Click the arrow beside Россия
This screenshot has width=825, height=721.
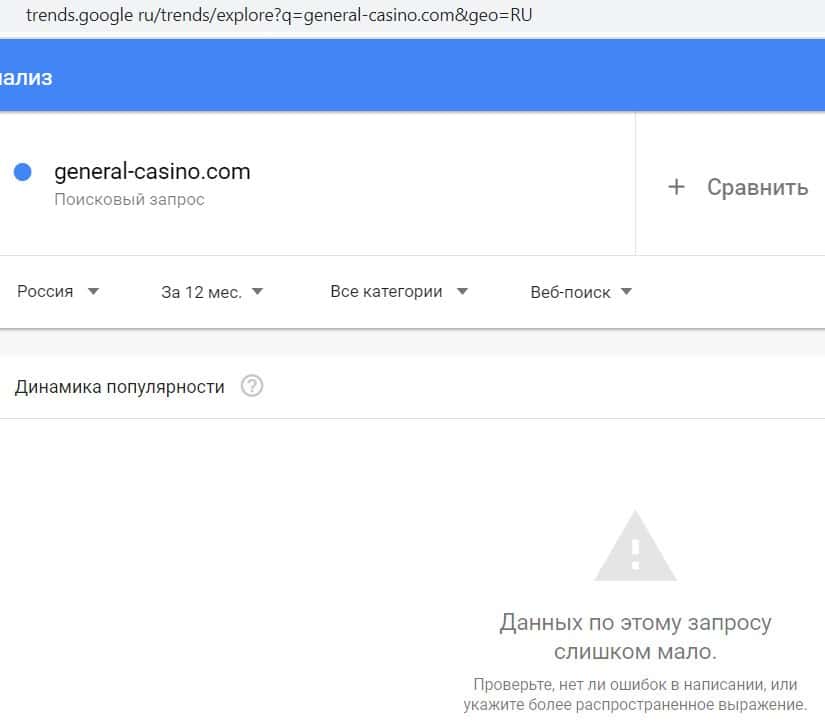93,292
